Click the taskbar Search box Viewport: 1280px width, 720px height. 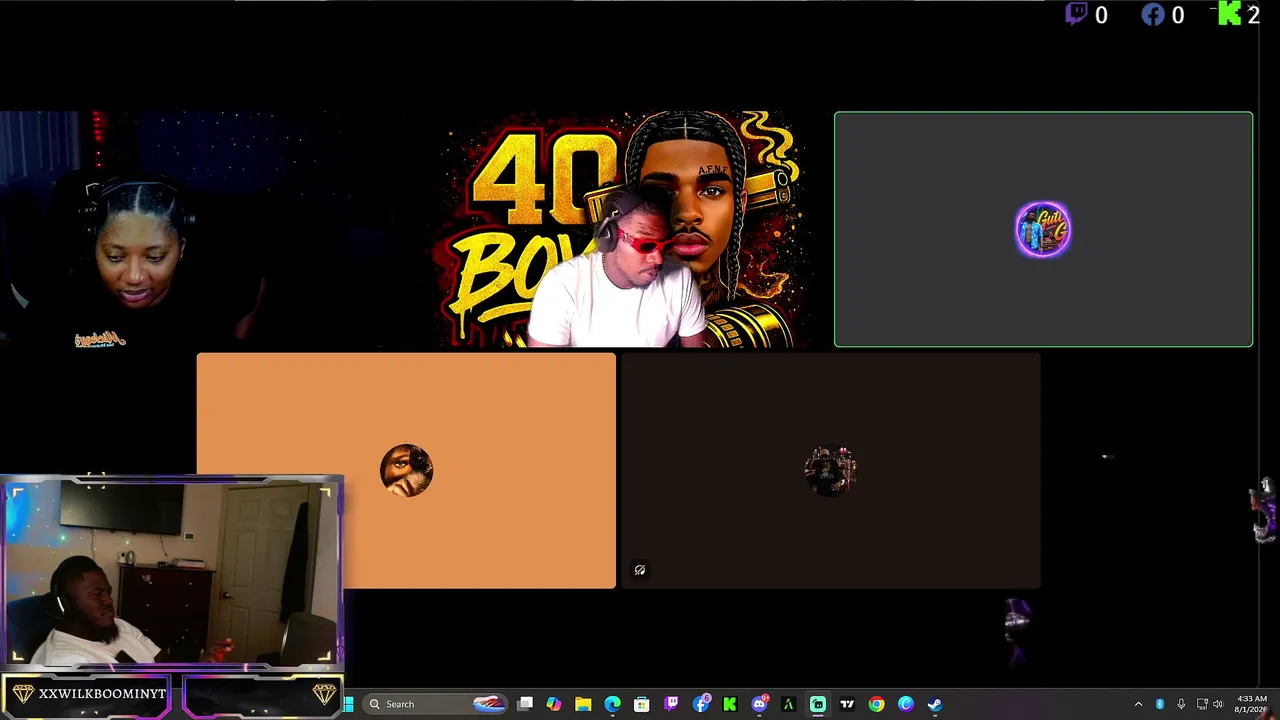pos(435,704)
